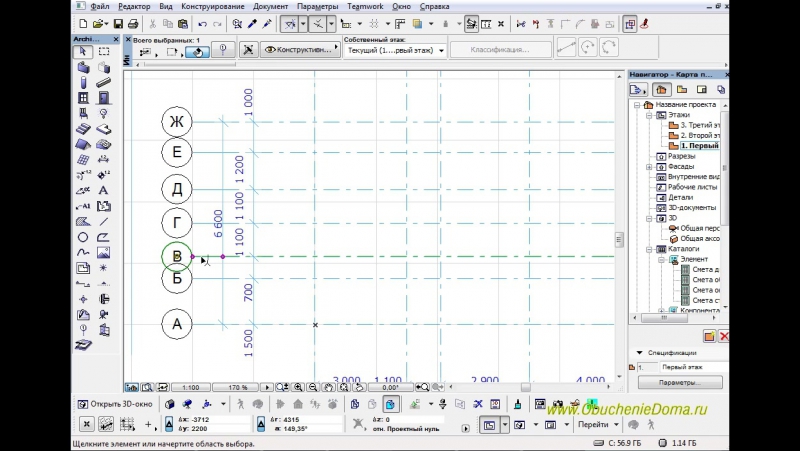Toggle snap guides button

[x=317, y=24]
